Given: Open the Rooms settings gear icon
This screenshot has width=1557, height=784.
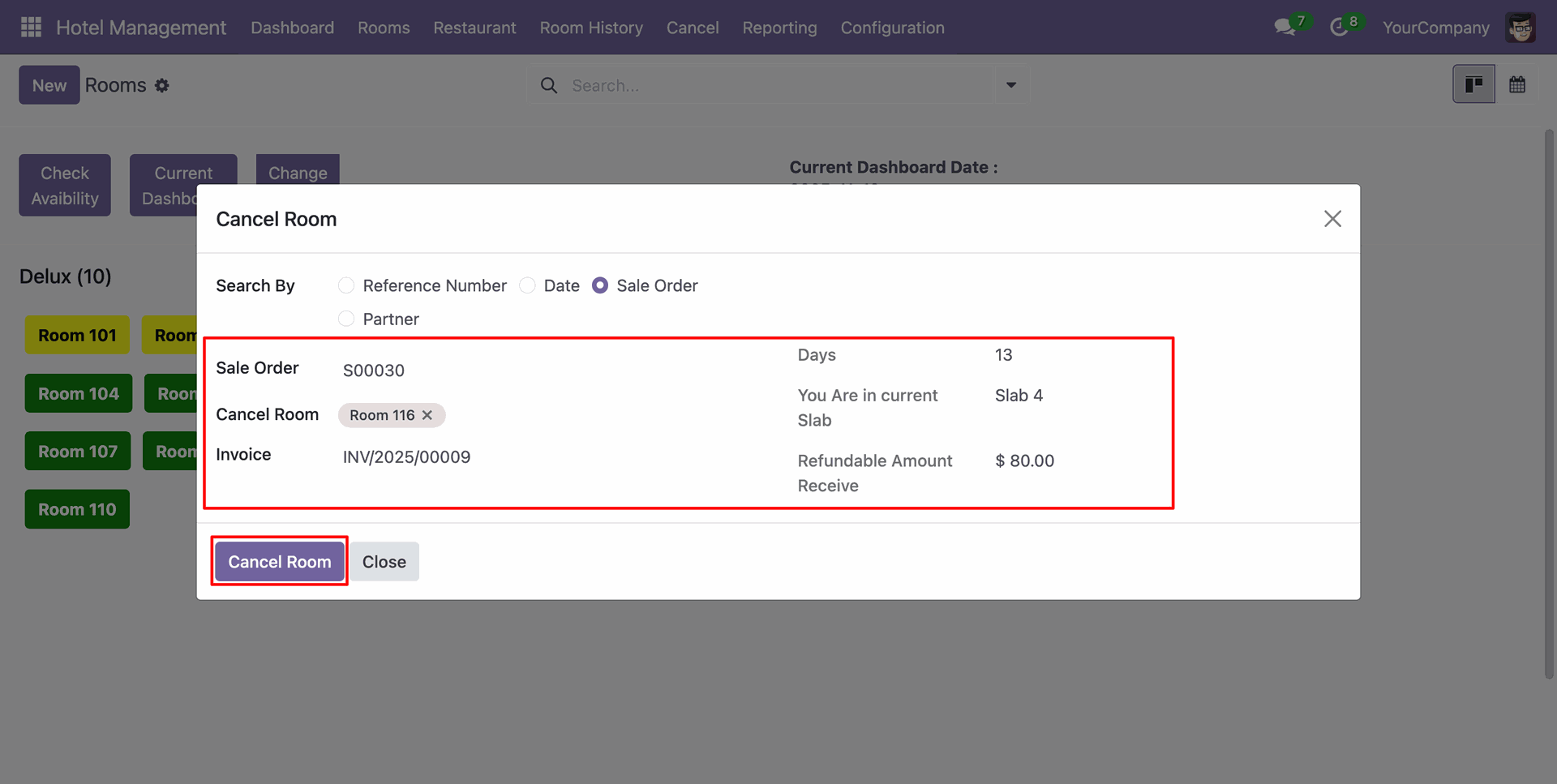Looking at the screenshot, I should click(x=162, y=86).
